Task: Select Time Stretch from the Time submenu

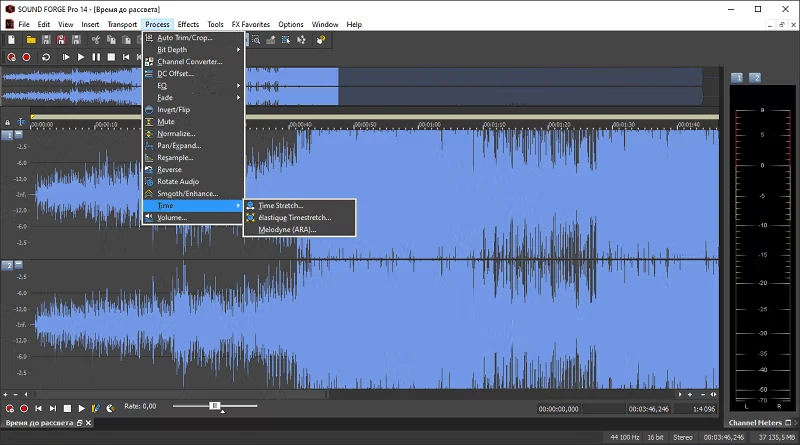Action: coord(280,206)
